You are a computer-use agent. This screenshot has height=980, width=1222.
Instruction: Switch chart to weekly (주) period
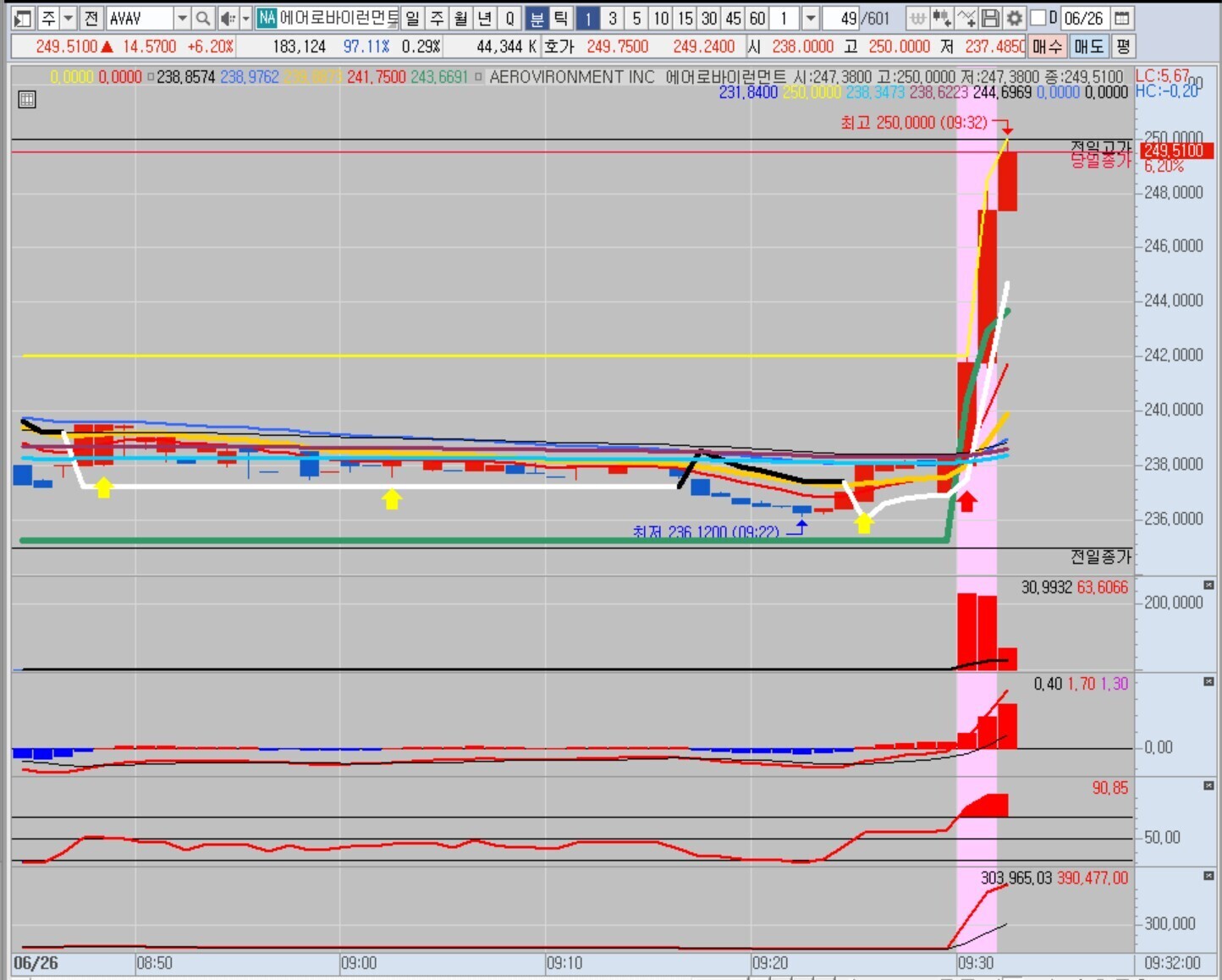[437, 18]
